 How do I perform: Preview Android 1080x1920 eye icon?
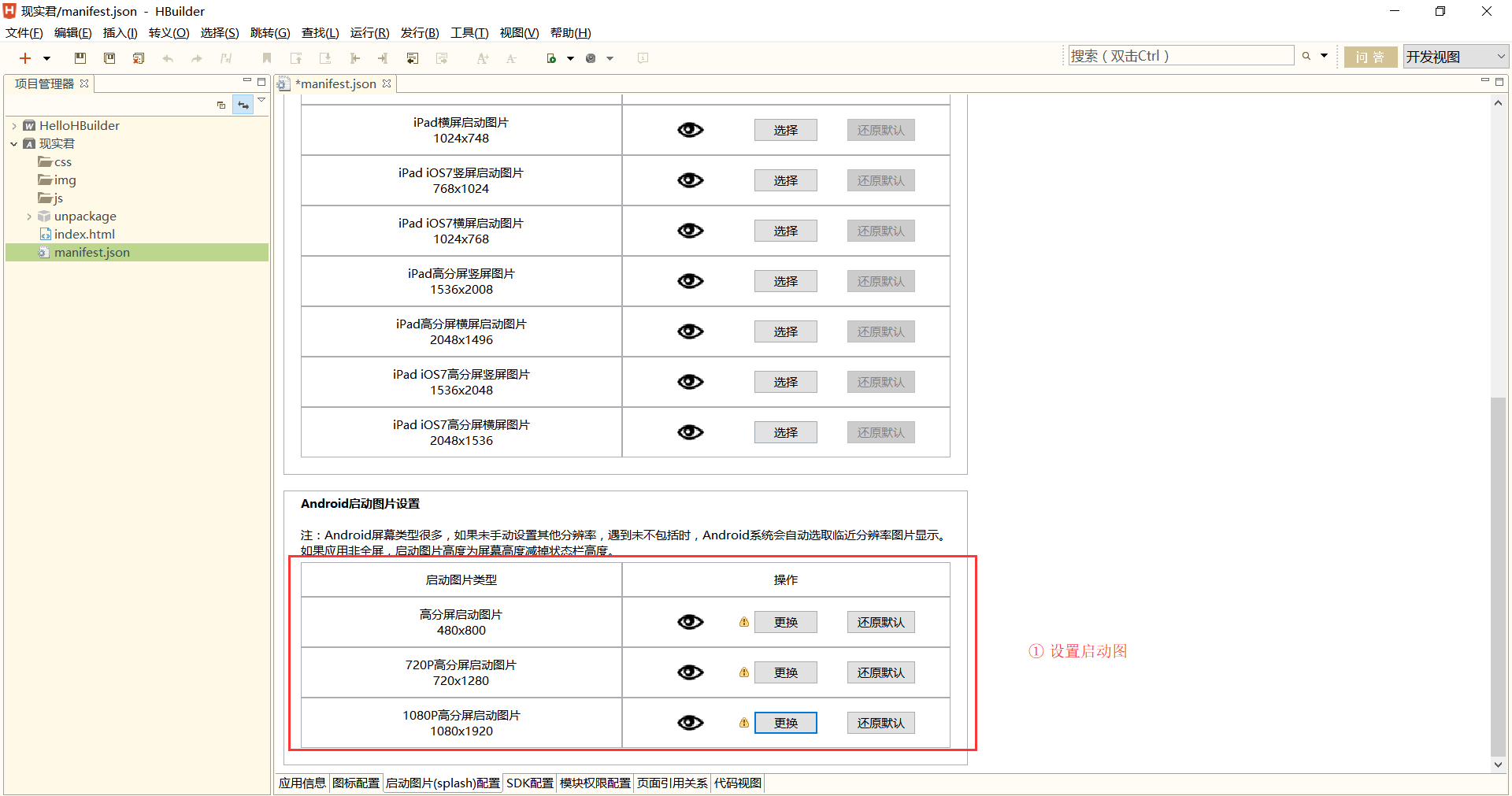coord(691,723)
